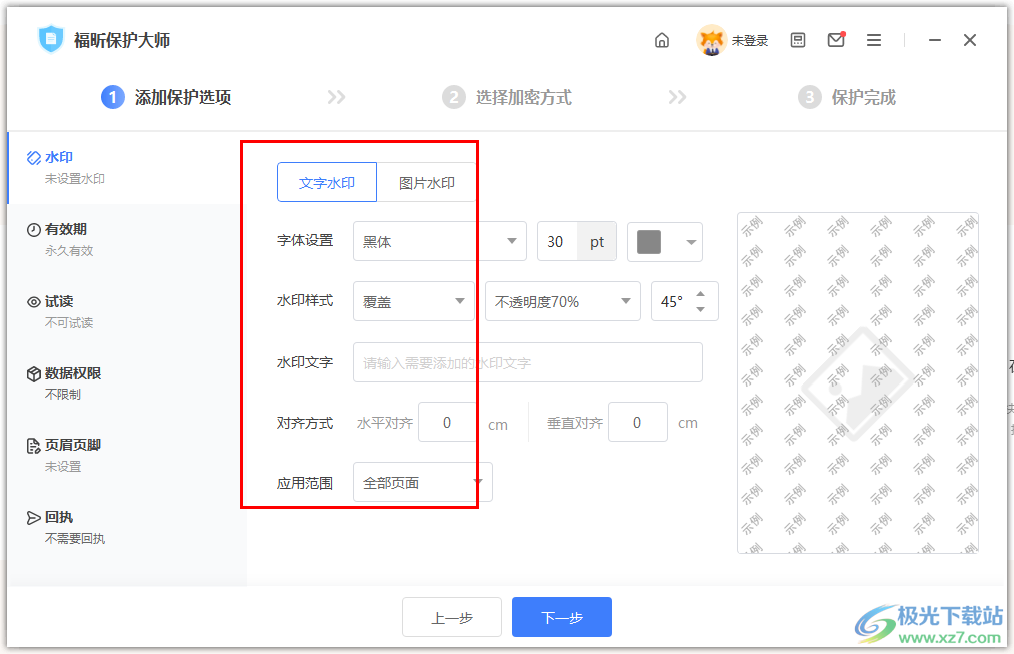Open the 全部页面 range dropdown
Viewport: 1014px width, 654px height.
coord(423,482)
